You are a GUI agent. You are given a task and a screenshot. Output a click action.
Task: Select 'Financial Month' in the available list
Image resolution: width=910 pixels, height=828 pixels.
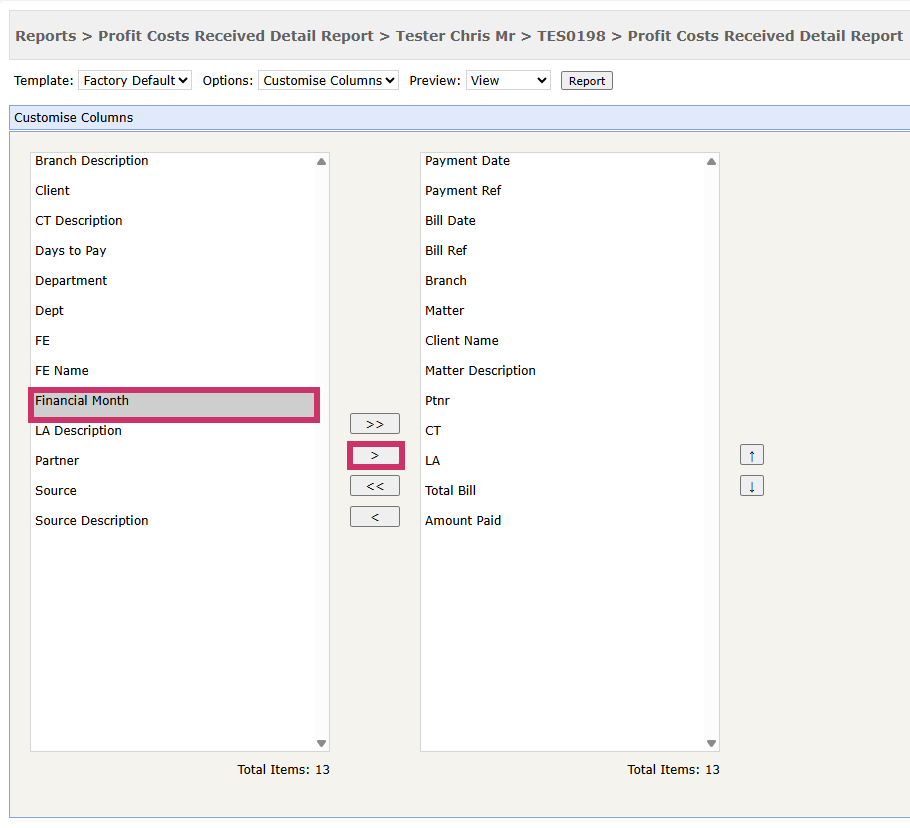tap(173, 404)
